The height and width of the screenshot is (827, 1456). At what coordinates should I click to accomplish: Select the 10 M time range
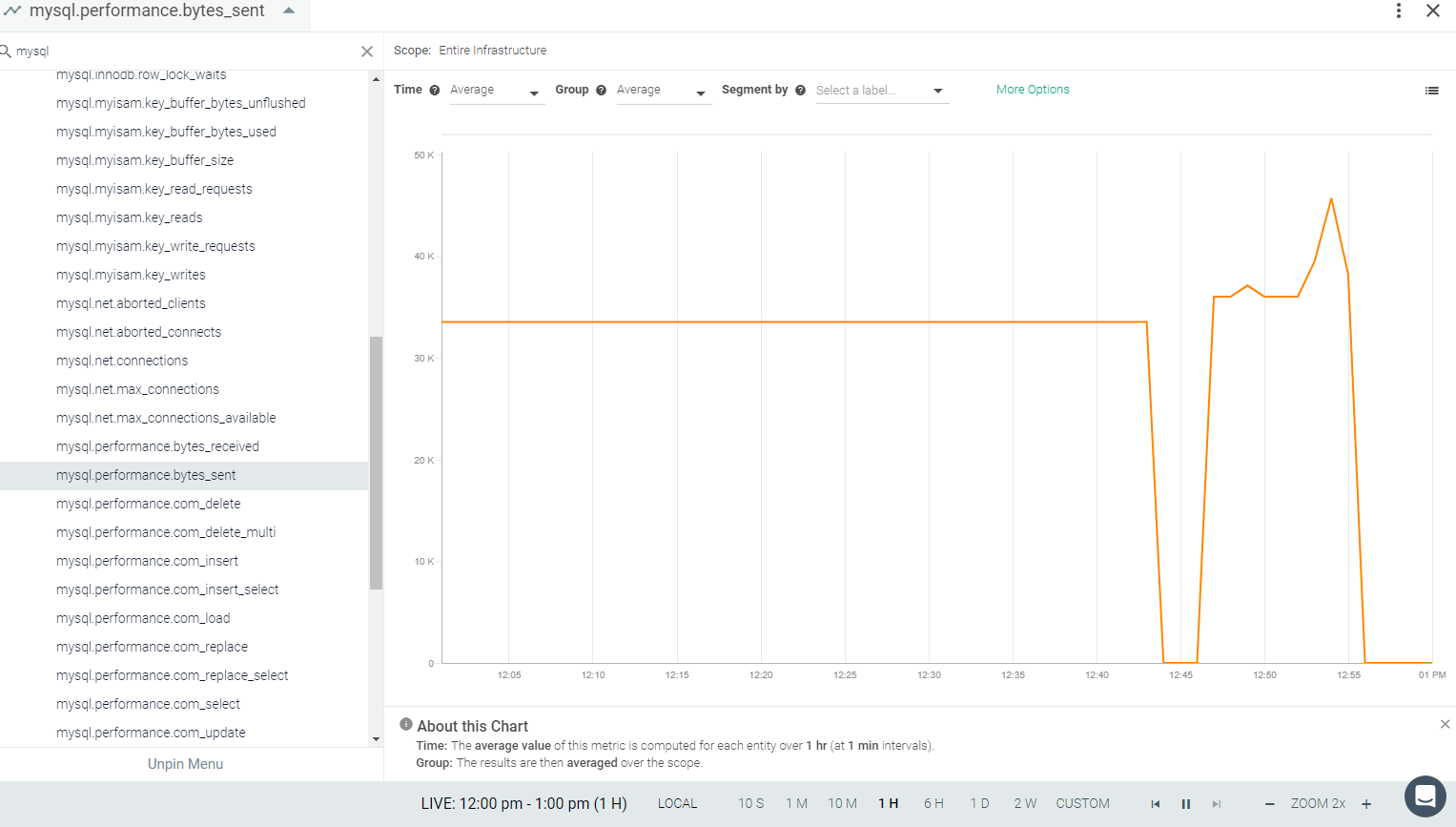point(842,804)
